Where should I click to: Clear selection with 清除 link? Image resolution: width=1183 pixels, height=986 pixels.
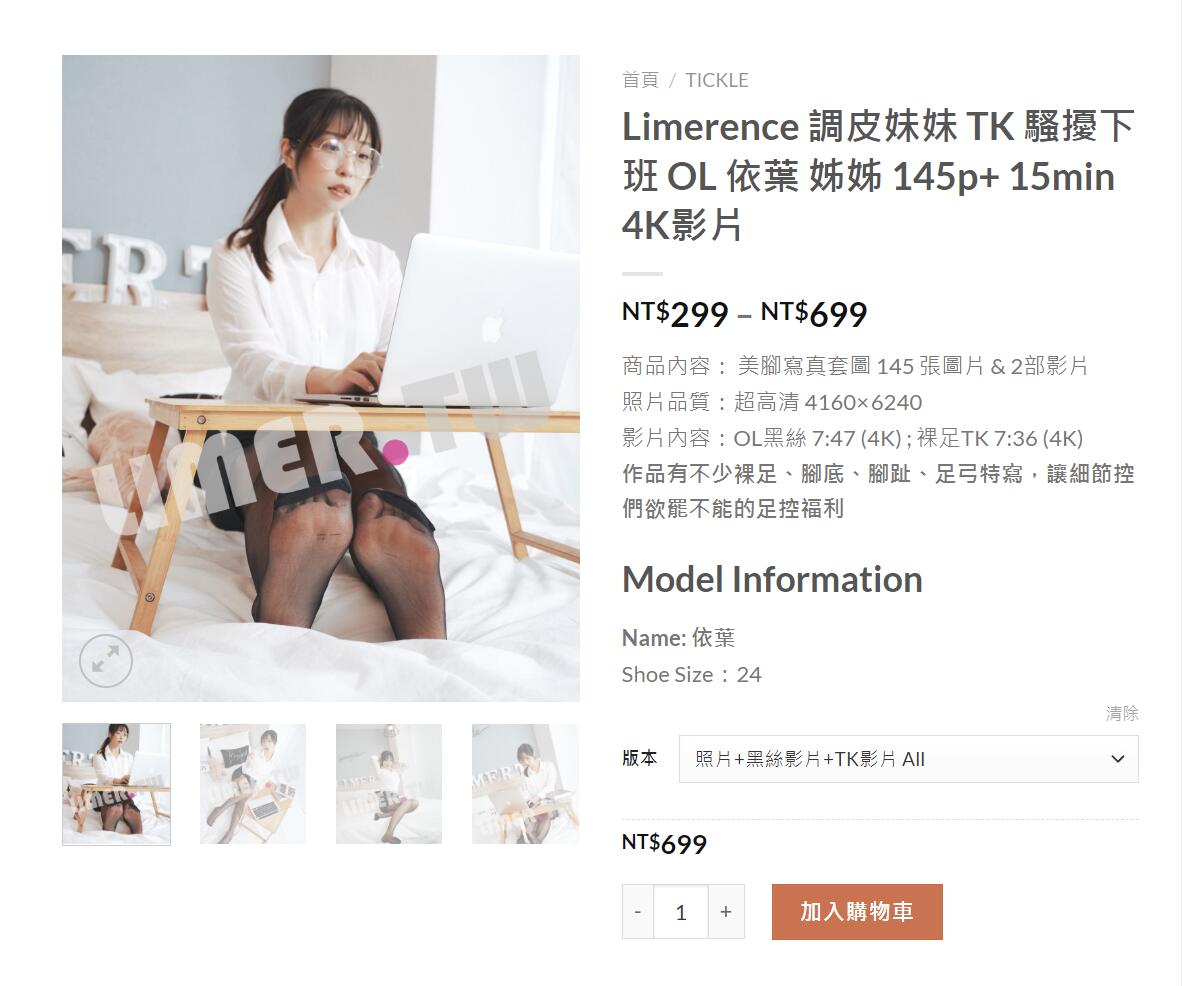click(1122, 713)
